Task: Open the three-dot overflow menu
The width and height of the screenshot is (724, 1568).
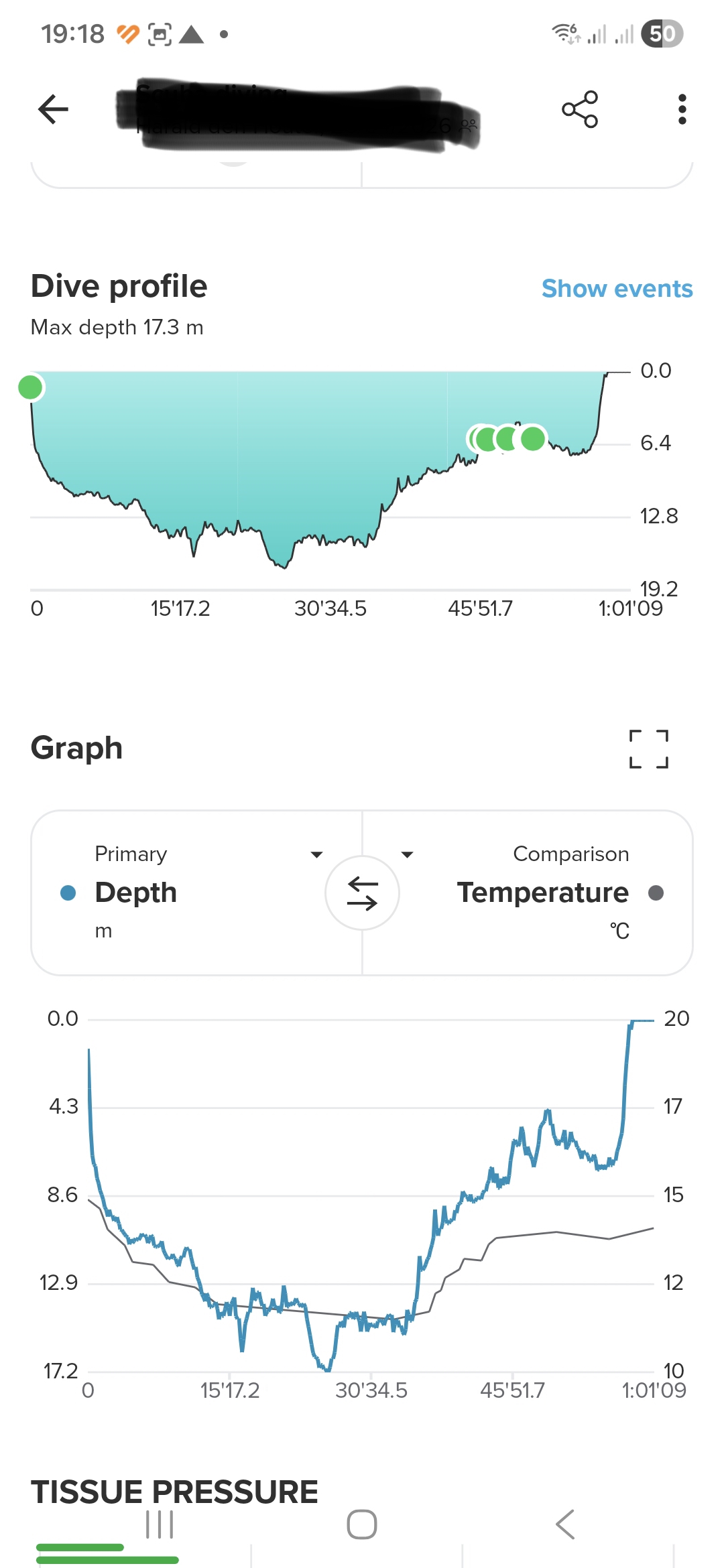Action: pos(682,109)
